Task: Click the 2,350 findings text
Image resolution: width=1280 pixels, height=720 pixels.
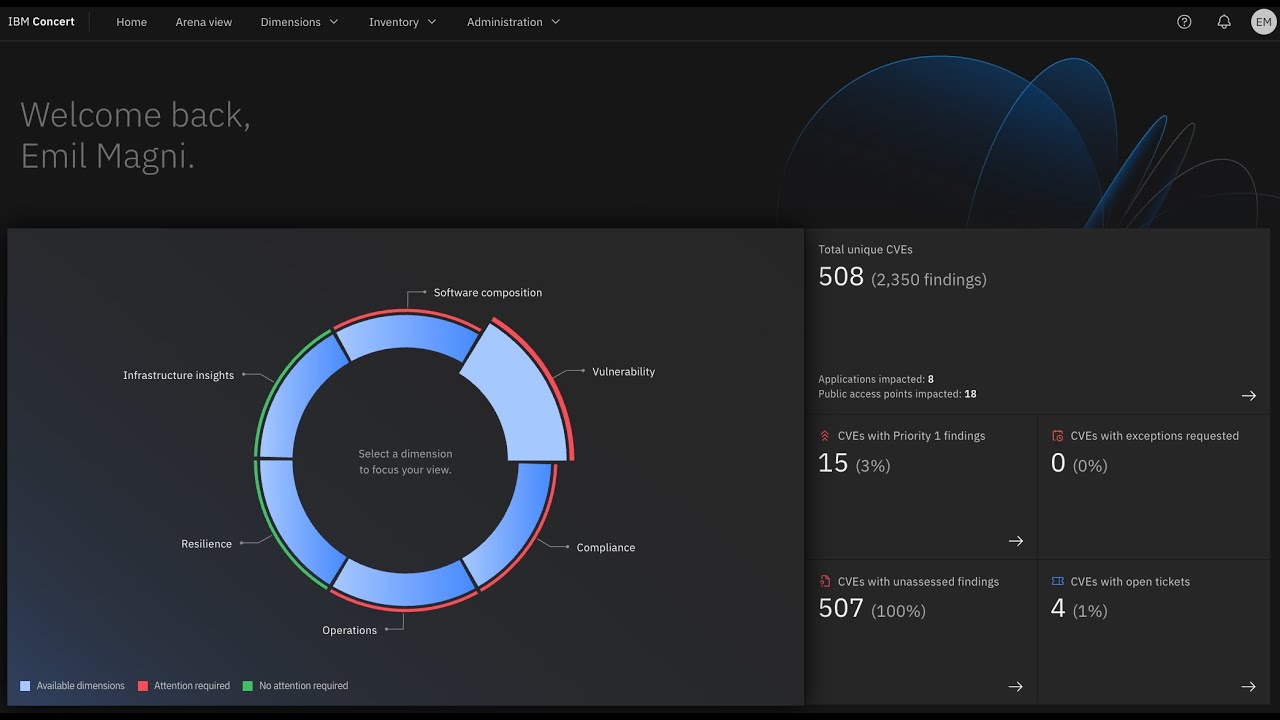Action: (929, 280)
